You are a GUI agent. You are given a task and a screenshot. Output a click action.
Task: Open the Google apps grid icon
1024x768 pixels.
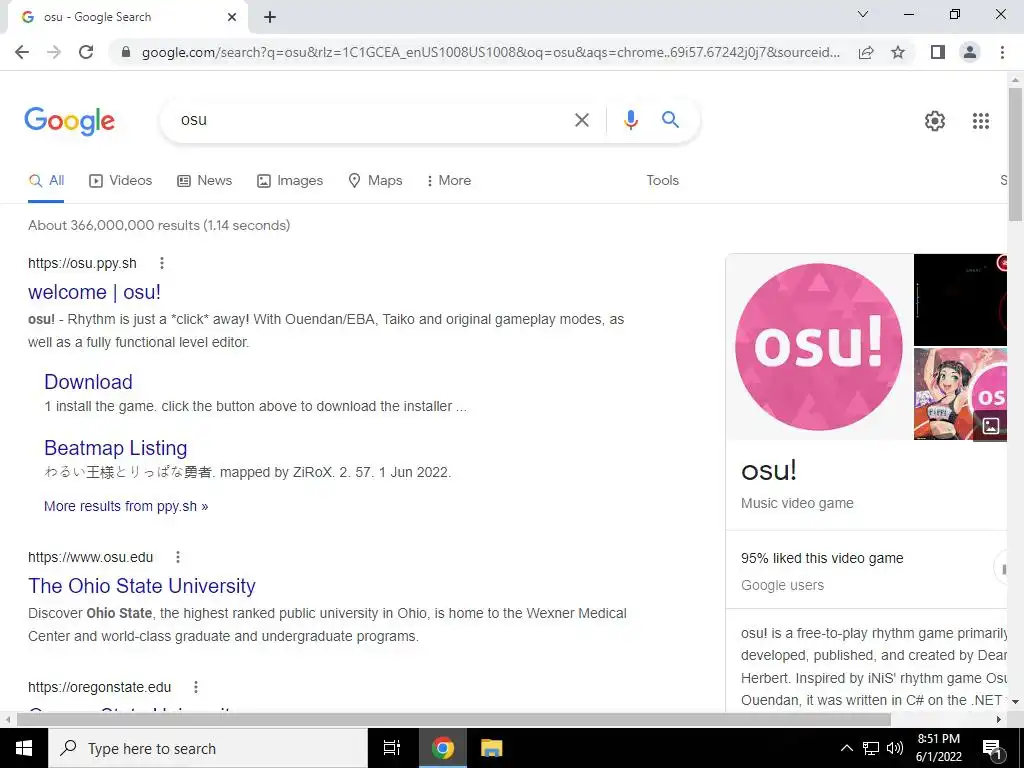pos(980,121)
